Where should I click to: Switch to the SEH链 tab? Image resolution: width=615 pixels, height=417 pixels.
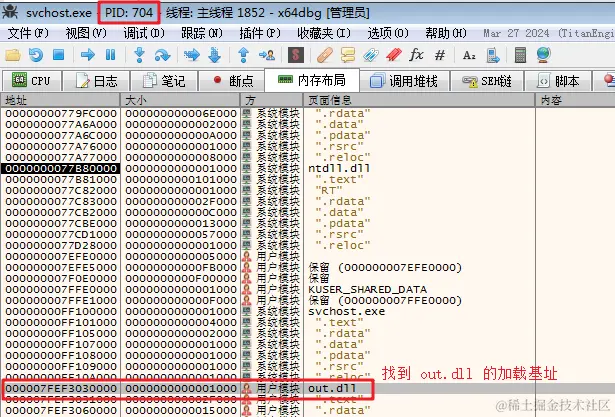click(x=487, y=81)
